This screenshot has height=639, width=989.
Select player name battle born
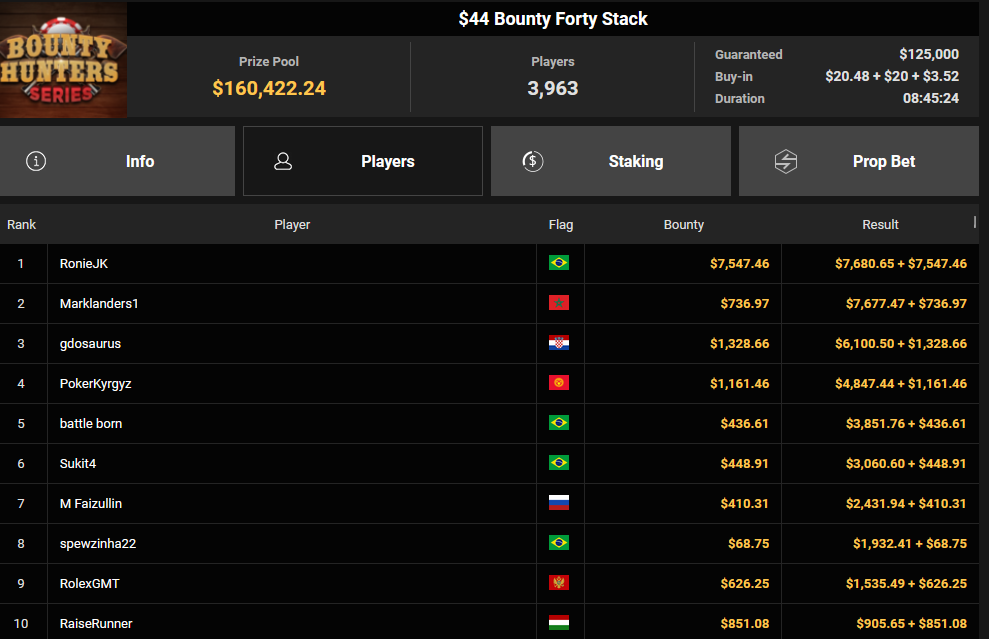pyautogui.click(x=91, y=423)
